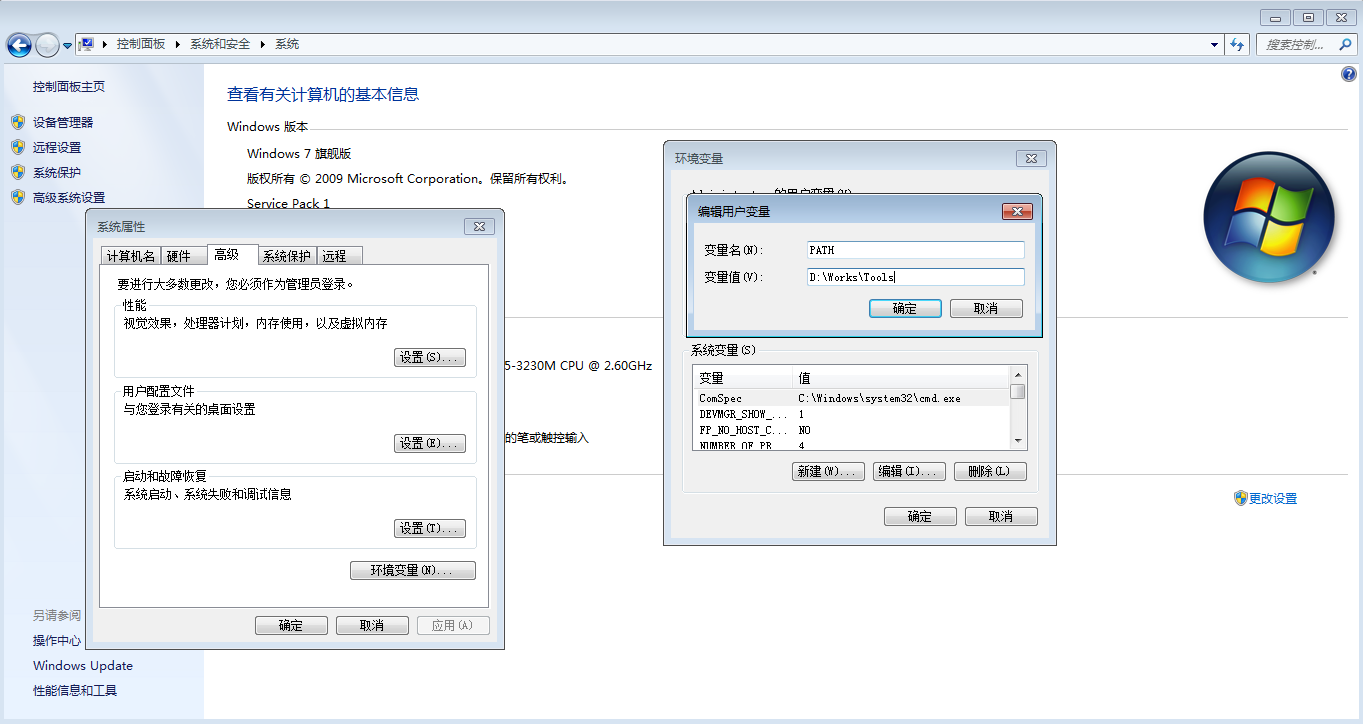Open 系统保护 link in the sidebar
Viewport: 1363px width, 724px height.
tap(57, 172)
